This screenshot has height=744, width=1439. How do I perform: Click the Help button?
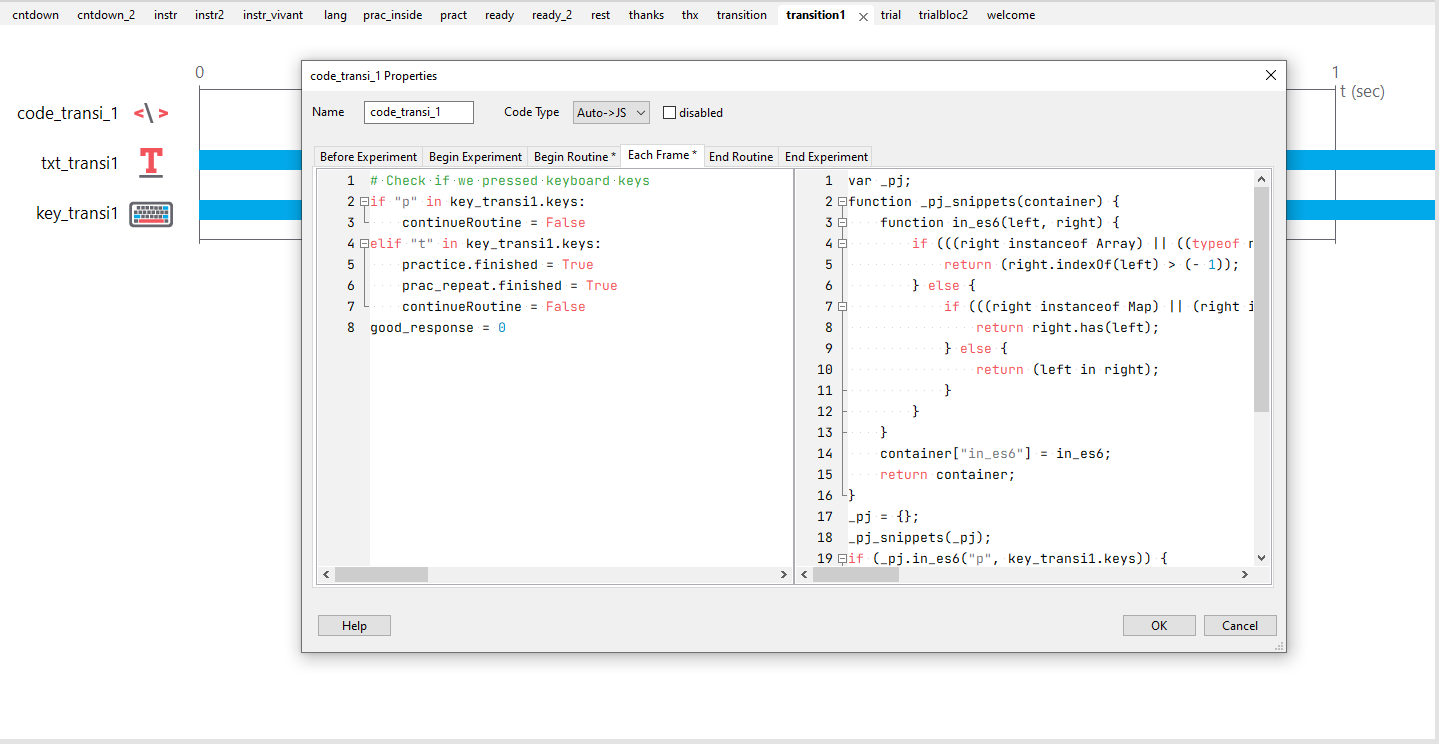(x=354, y=625)
